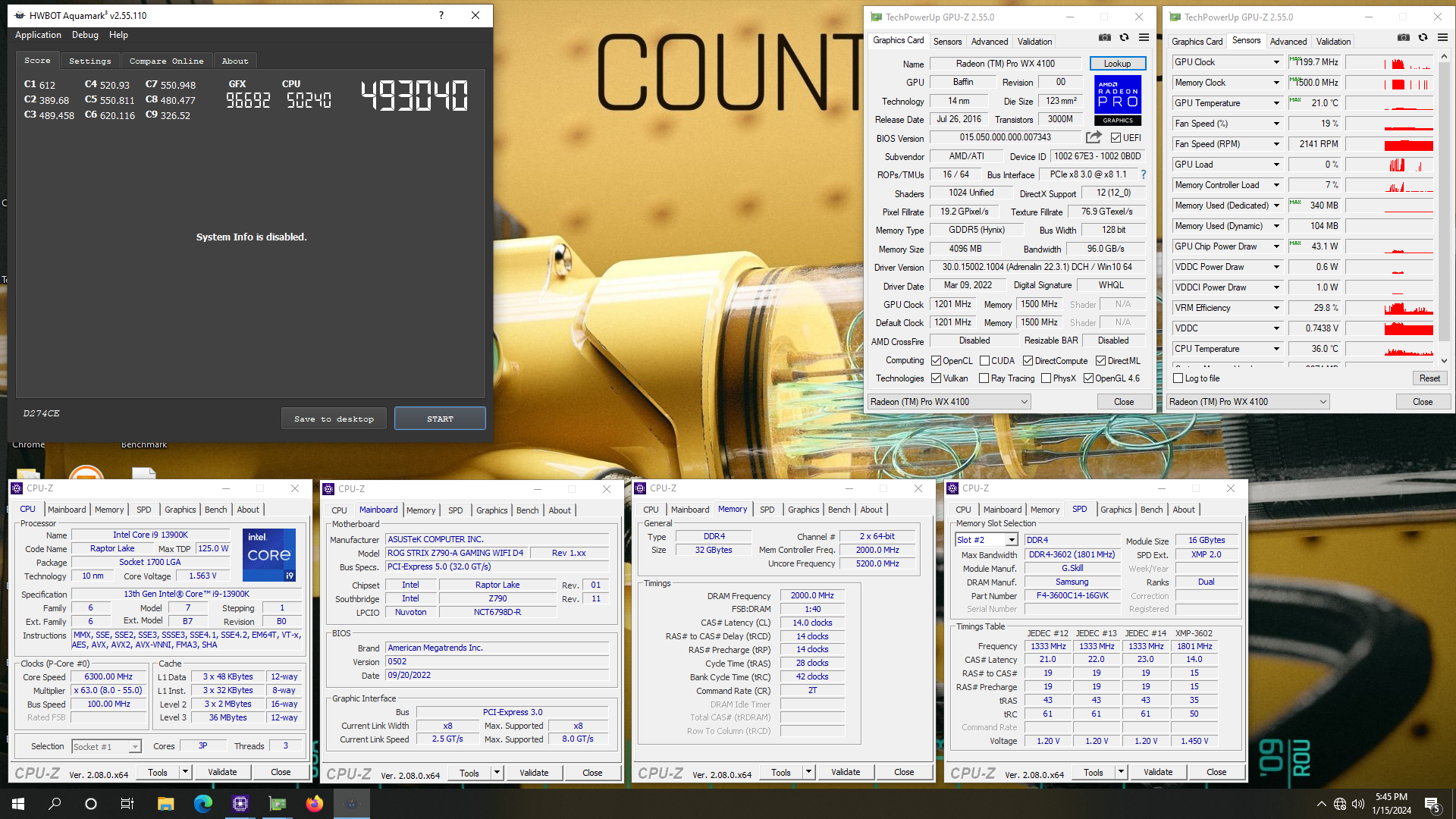Open the hamburger menu in GPU-Z Sensors window
The height and width of the screenshot is (819, 1456).
pyautogui.click(x=1442, y=37)
